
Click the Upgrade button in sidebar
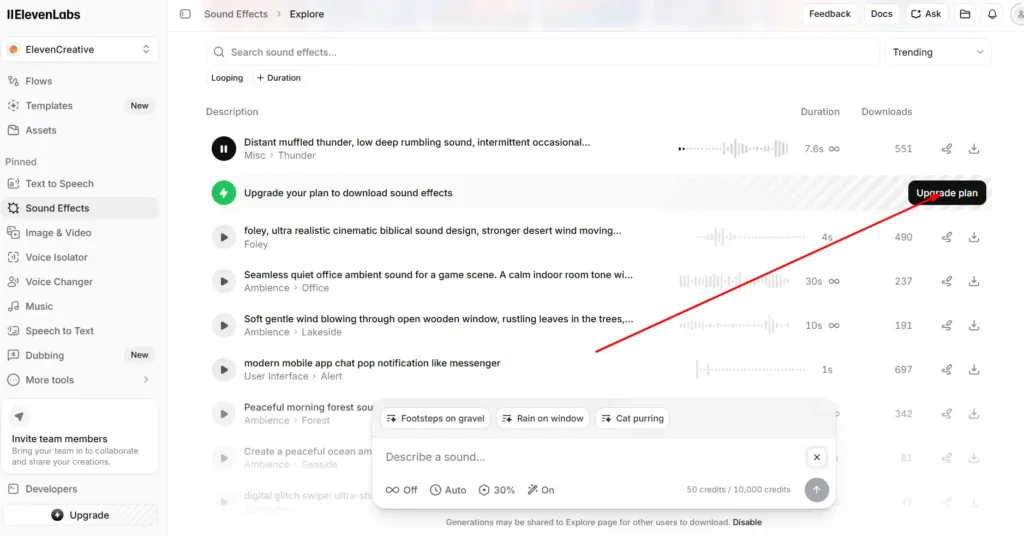coord(80,515)
